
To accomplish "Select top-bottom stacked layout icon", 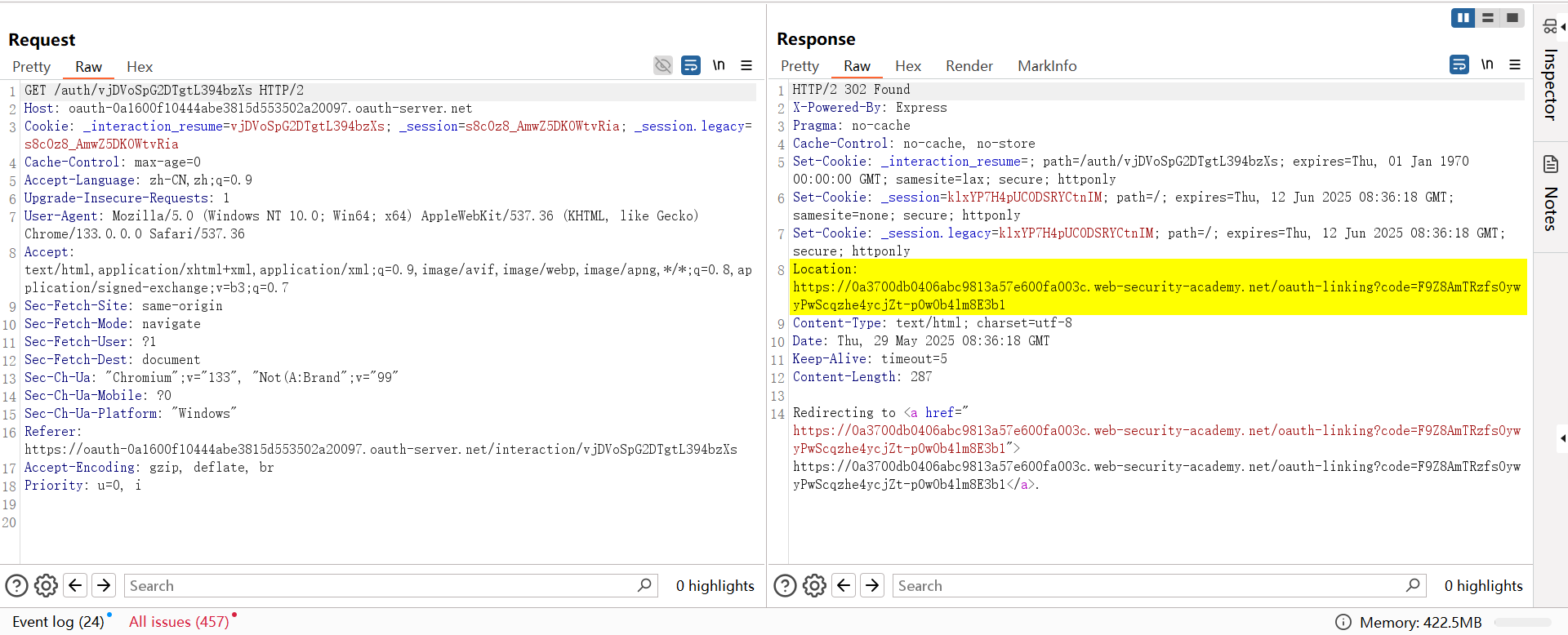I will coord(1488,18).
